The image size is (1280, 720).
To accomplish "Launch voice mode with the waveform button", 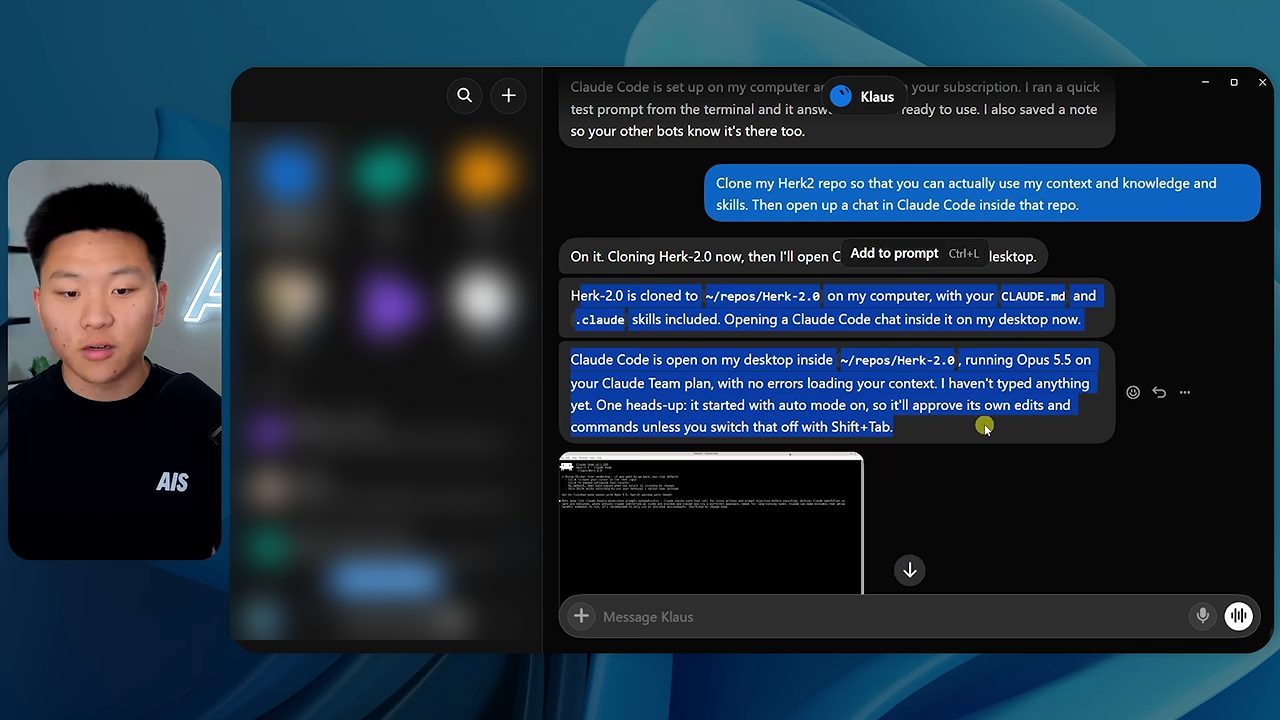I will point(1239,616).
